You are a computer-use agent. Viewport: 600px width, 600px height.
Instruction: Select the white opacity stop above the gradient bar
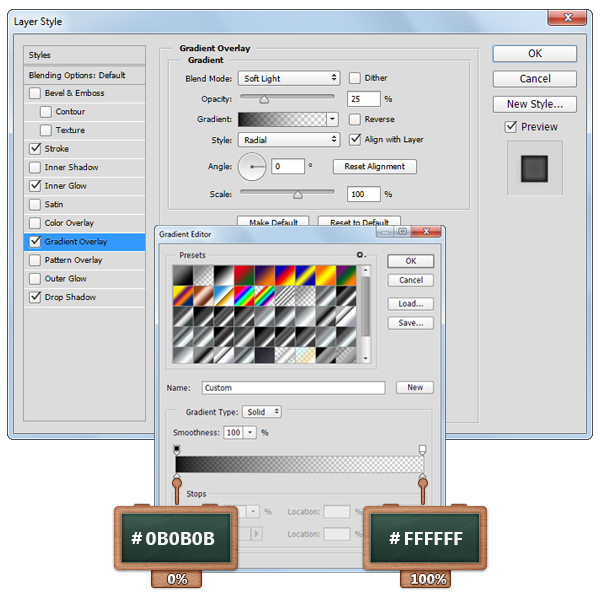click(423, 450)
